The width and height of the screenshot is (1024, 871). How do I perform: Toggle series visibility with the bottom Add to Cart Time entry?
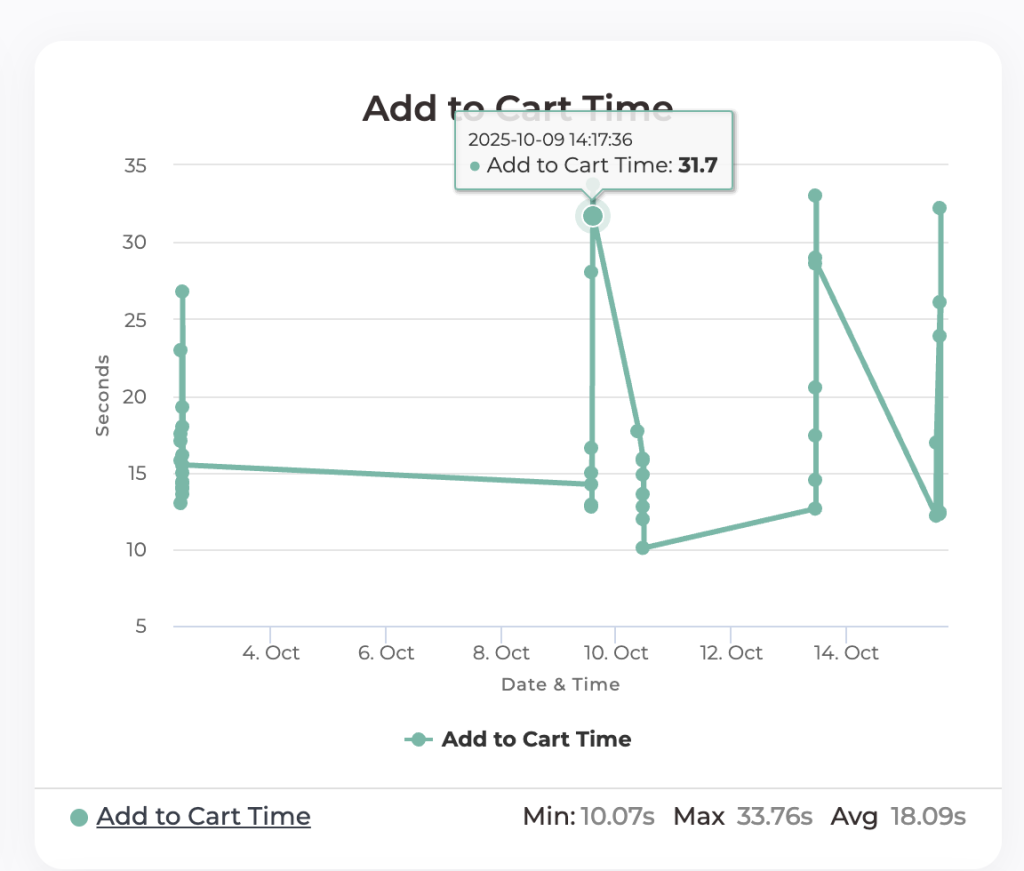(x=203, y=816)
